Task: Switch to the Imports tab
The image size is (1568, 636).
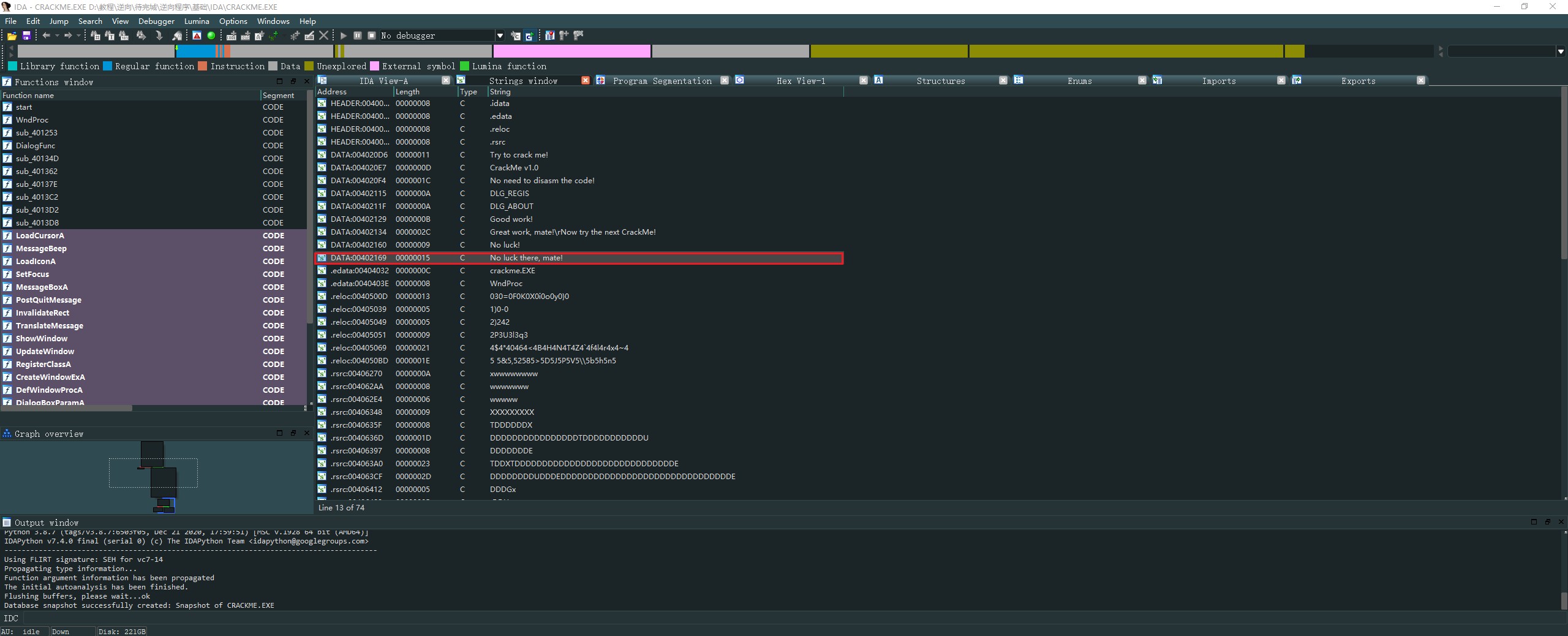Action: (x=1218, y=81)
